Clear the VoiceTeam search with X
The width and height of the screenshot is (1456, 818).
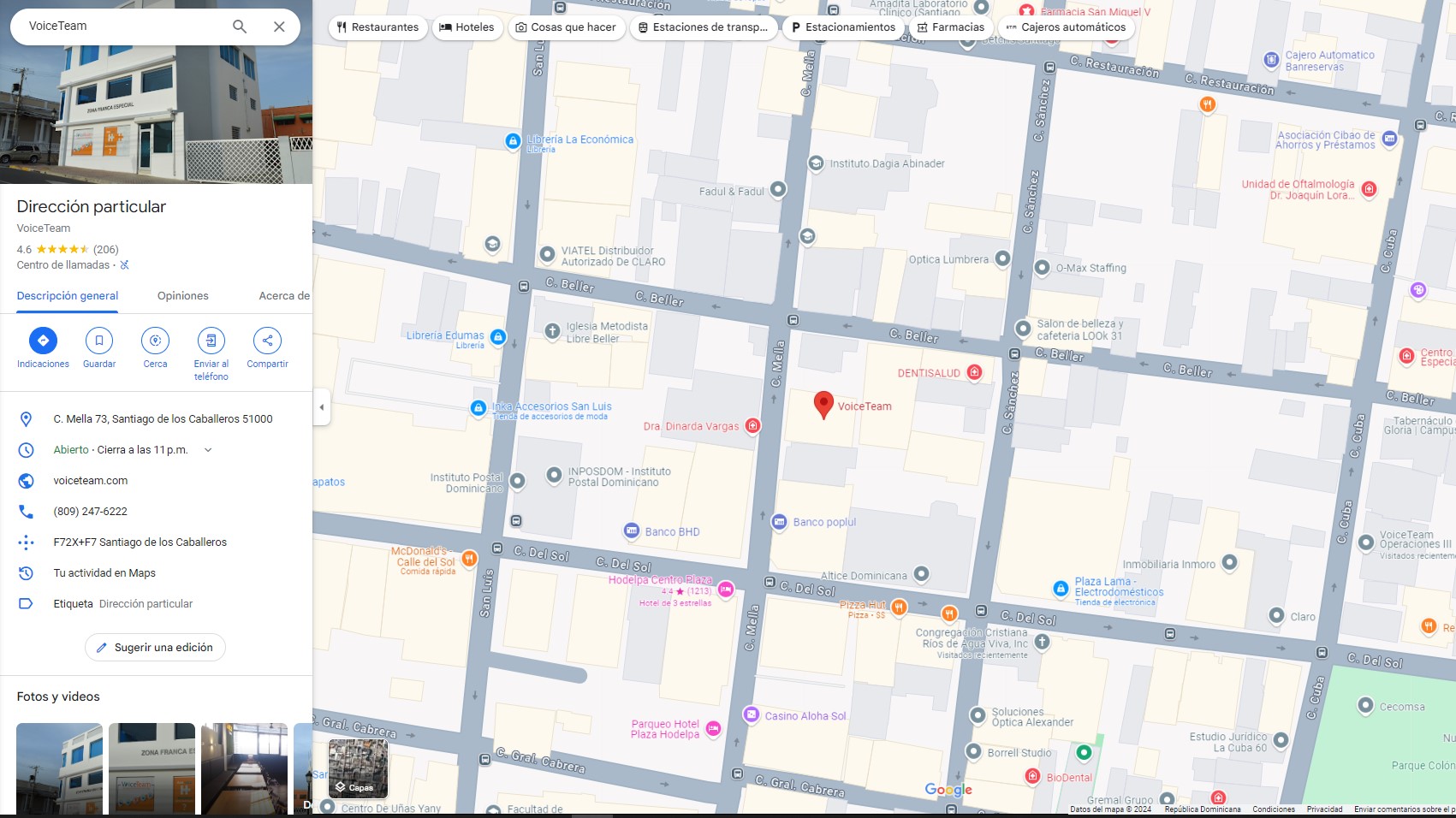pyautogui.click(x=279, y=27)
